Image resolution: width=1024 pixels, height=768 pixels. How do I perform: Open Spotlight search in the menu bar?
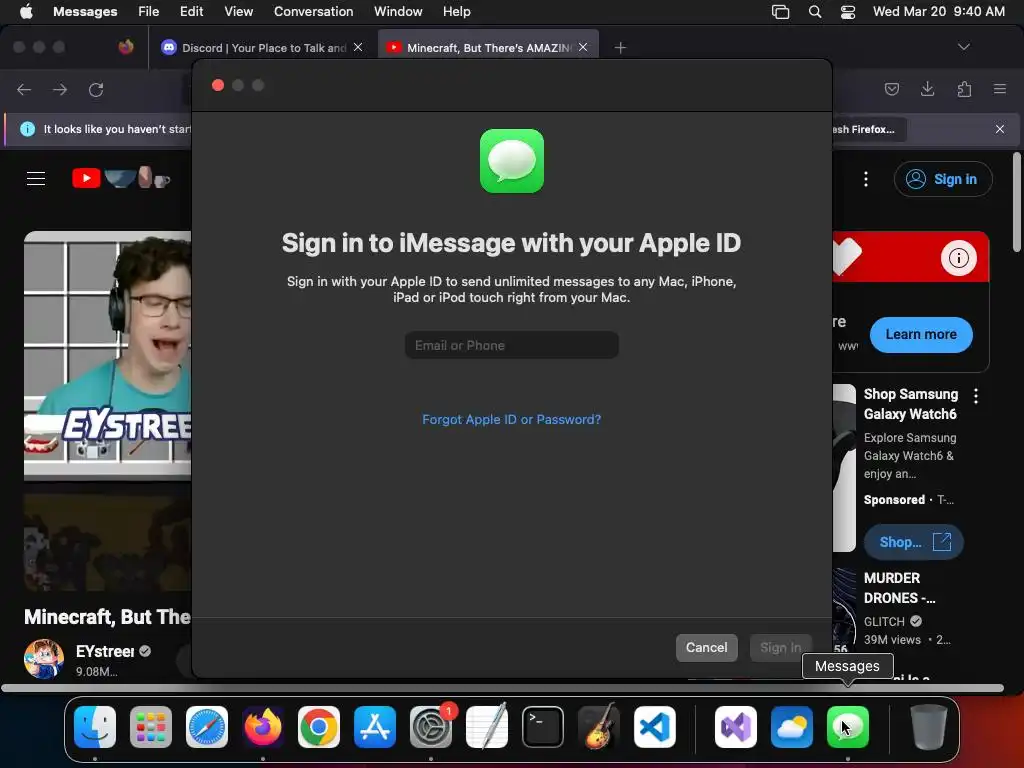tap(814, 12)
